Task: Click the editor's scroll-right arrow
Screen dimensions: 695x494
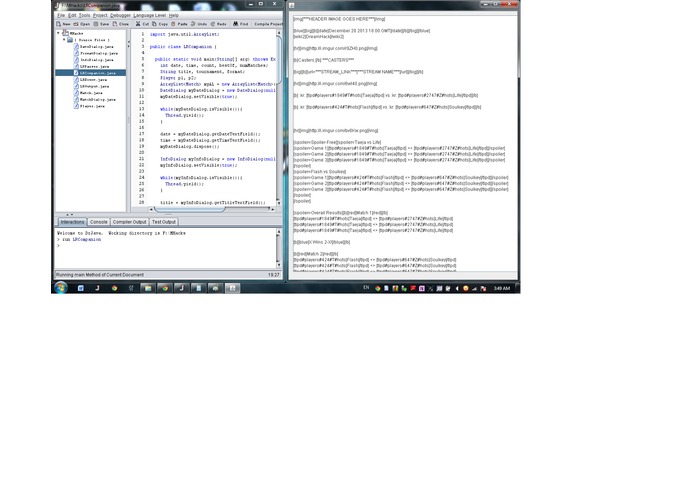Action: pyautogui.click(x=273, y=209)
